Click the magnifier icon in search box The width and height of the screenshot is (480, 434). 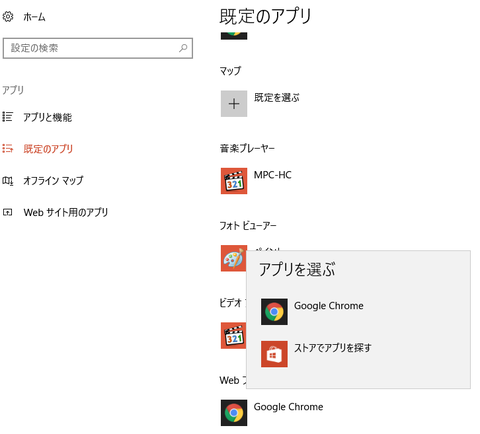(183, 48)
